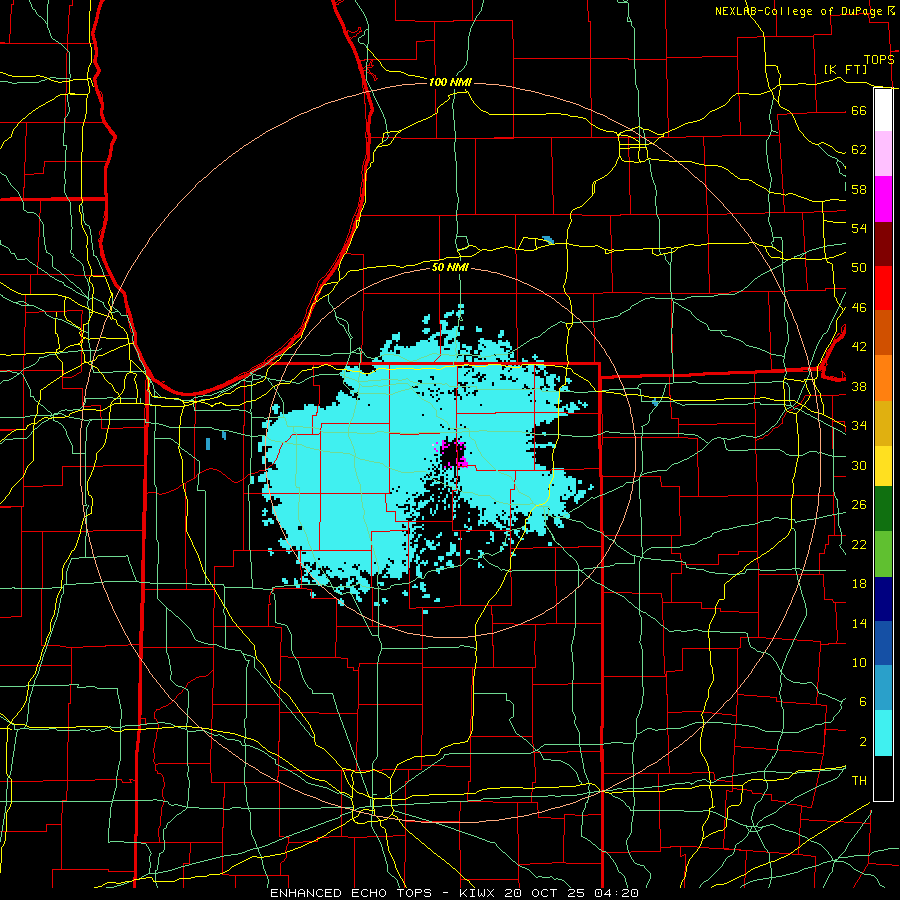Screen dimensions: 900x900
Task: Click the legend value "66"
Action: pos(859,110)
